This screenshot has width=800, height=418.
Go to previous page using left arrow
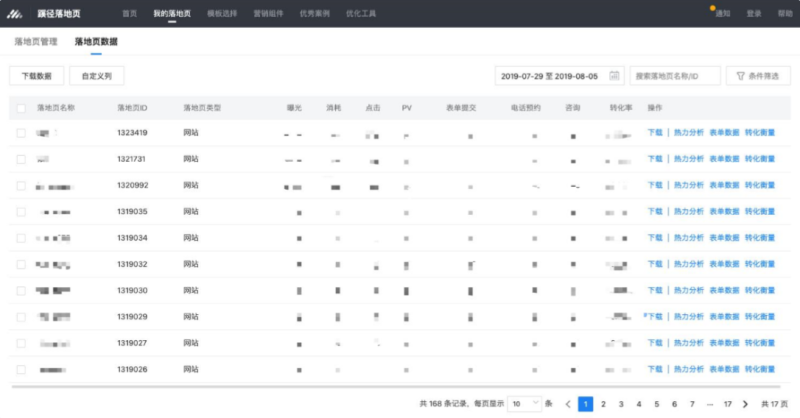tap(568, 404)
